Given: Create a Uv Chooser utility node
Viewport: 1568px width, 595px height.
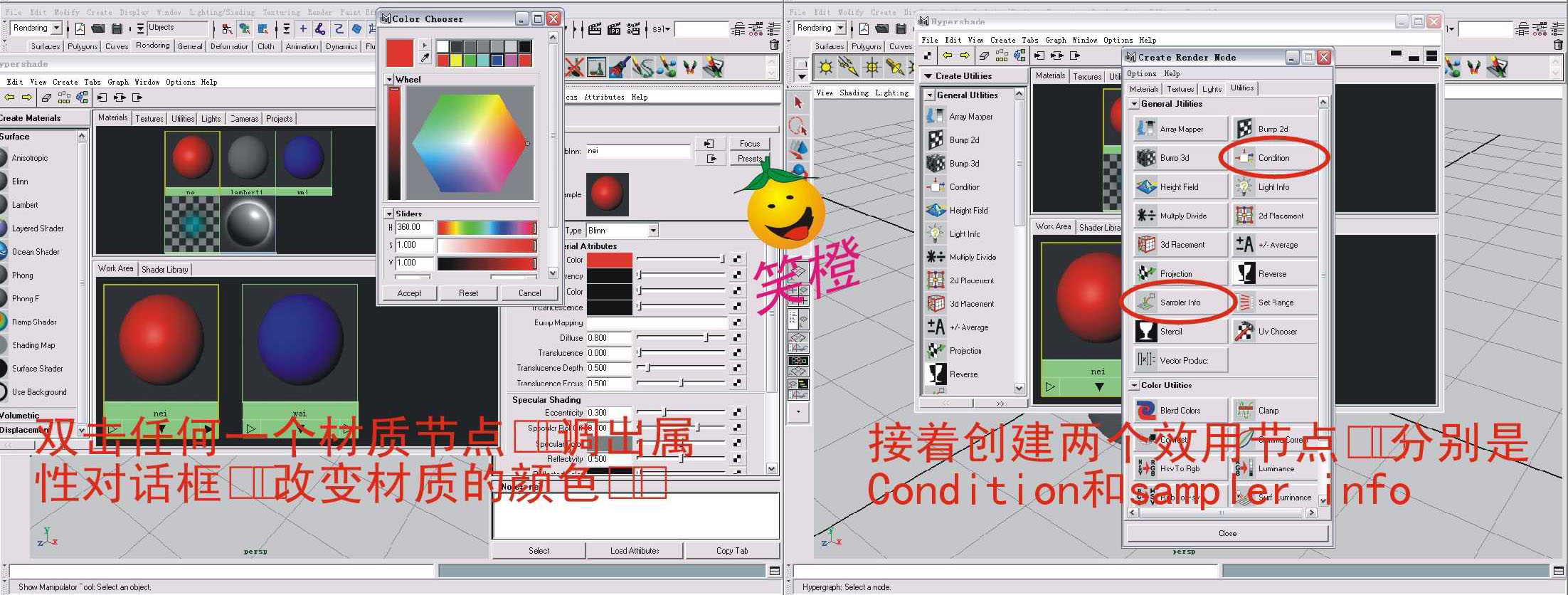Looking at the screenshot, I should point(1274,332).
